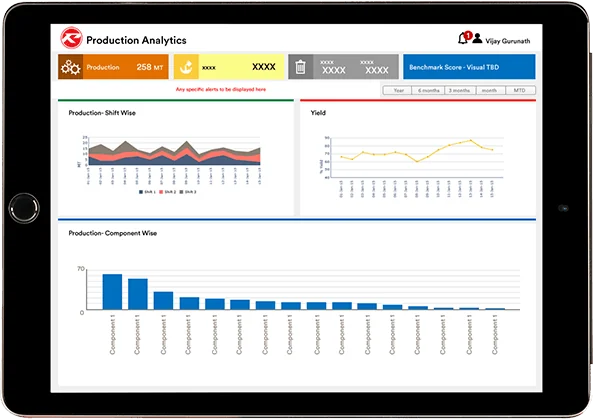Open the notification bell with red badge
Viewport: 594px width, 419px height.
[x=464, y=38]
